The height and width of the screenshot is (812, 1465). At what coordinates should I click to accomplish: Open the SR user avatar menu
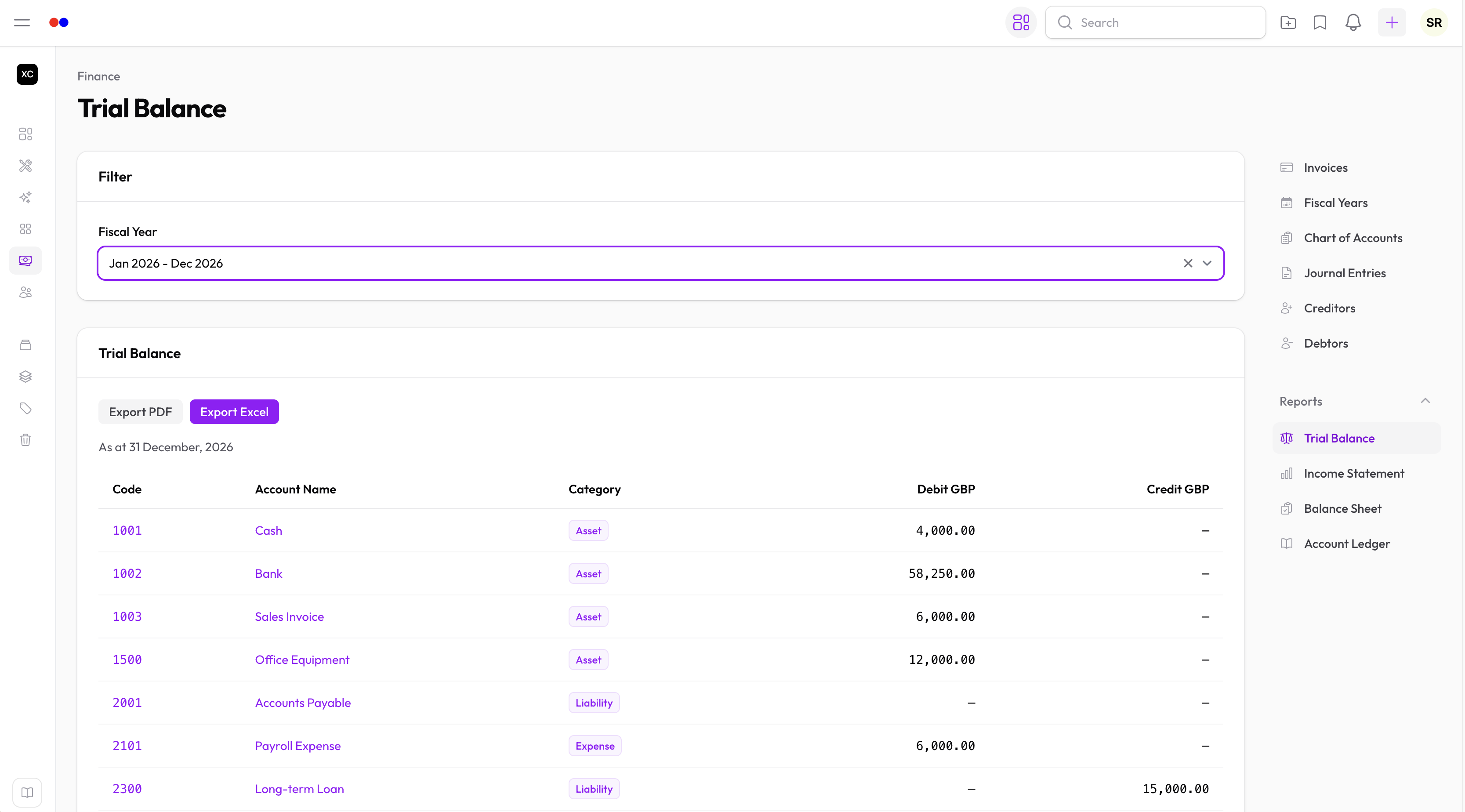(x=1434, y=23)
